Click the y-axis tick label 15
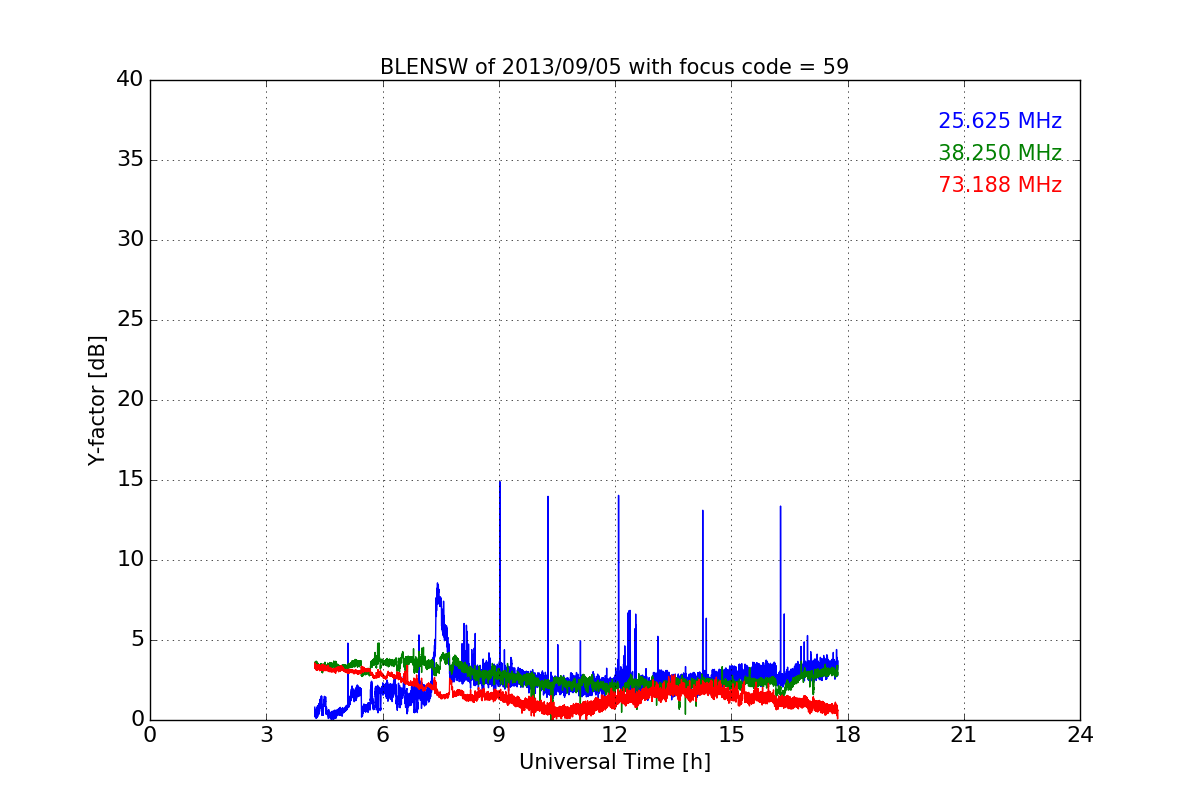This screenshot has height=800, width=1200. 130,480
